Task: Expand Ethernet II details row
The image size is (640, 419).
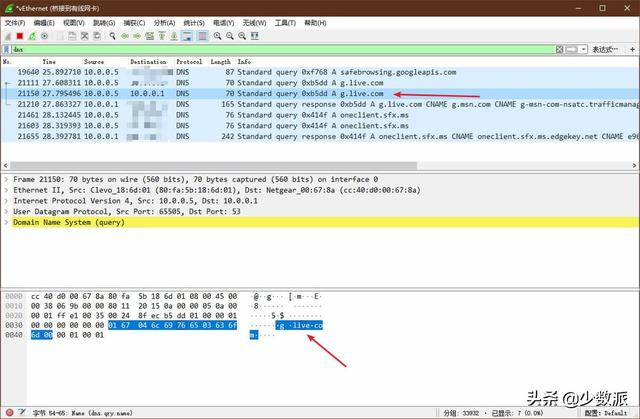Action: point(6,190)
